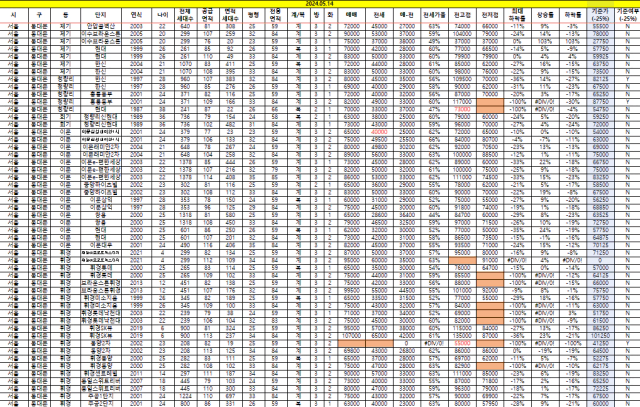Select the 계/복 column header
640x407 pixels.
click(298, 15)
